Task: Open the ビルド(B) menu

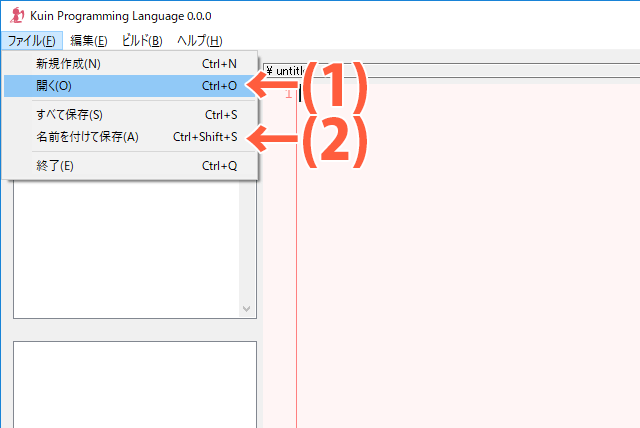Action: 142,41
